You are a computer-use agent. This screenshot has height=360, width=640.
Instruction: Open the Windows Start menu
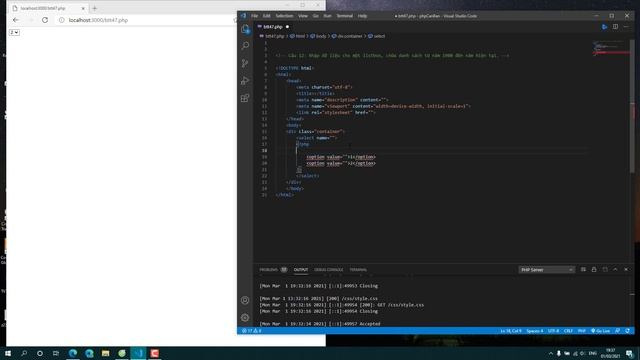pos(8,353)
